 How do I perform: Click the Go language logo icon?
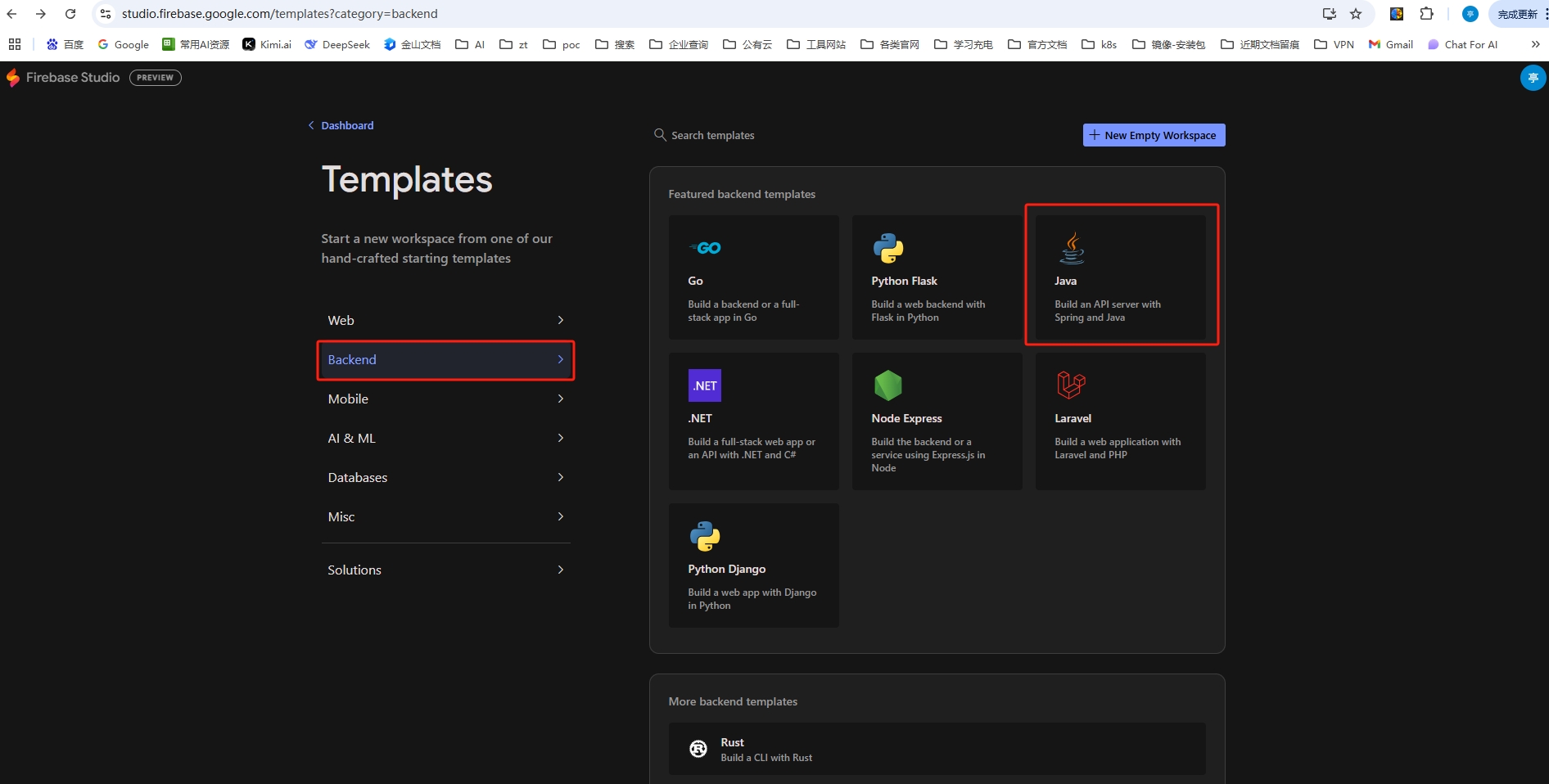[x=705, y=248]
